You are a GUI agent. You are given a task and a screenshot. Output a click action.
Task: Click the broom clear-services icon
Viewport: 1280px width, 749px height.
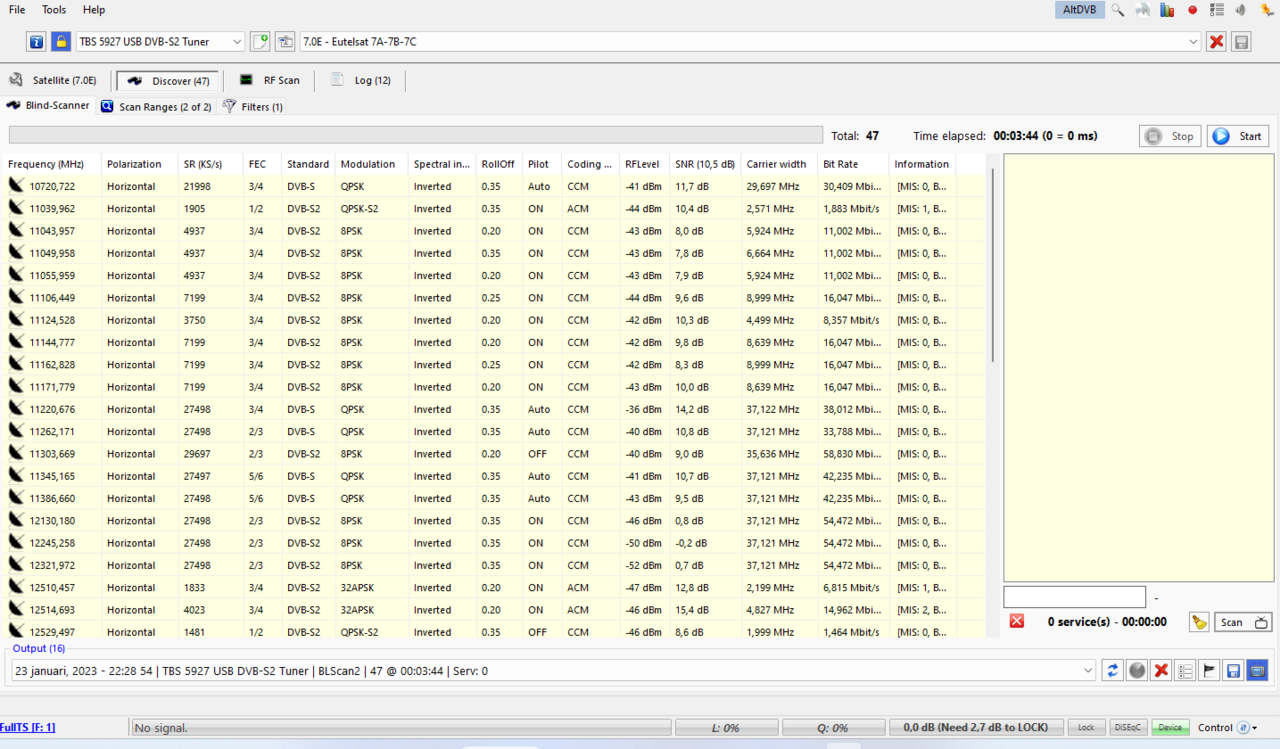pyautogui.click(x=1199, y=622)
